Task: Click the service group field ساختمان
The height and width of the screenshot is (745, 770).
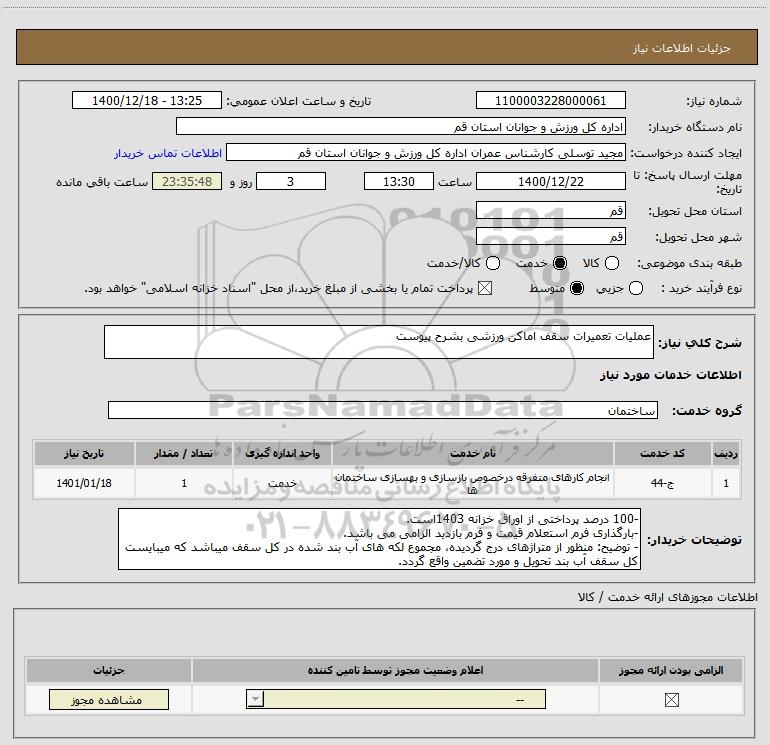Action: click(383, 410)
